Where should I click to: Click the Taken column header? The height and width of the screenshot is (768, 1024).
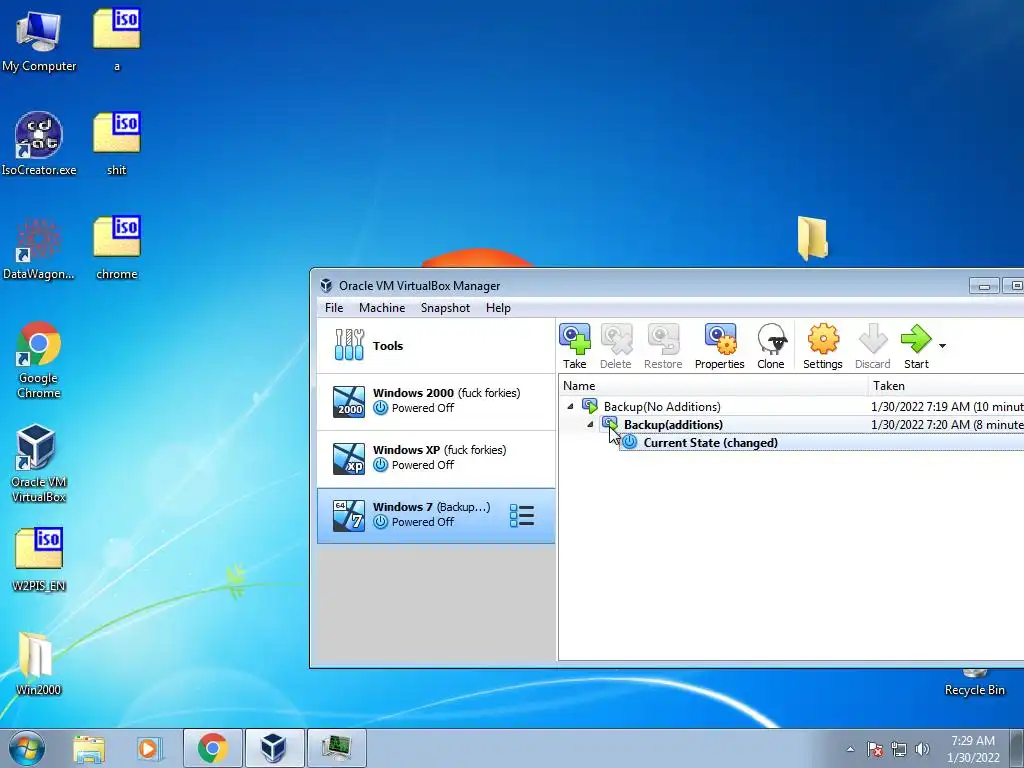pos(946,386)
